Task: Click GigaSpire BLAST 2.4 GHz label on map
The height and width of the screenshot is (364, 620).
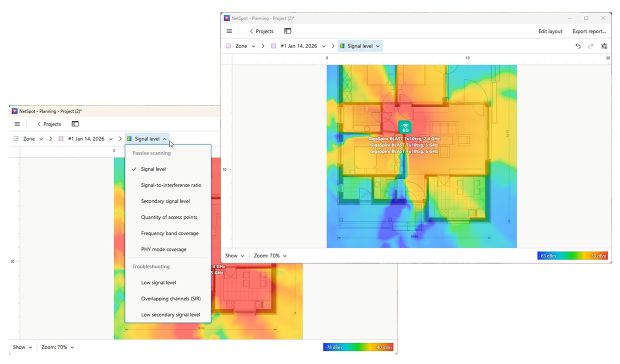Action: click(x=404, y=139)
